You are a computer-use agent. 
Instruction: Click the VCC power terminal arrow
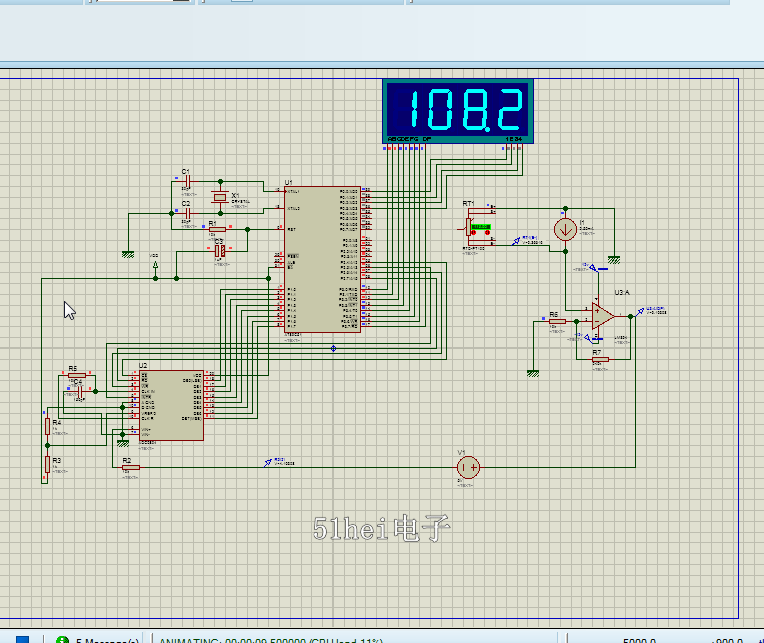coord(155,265)
